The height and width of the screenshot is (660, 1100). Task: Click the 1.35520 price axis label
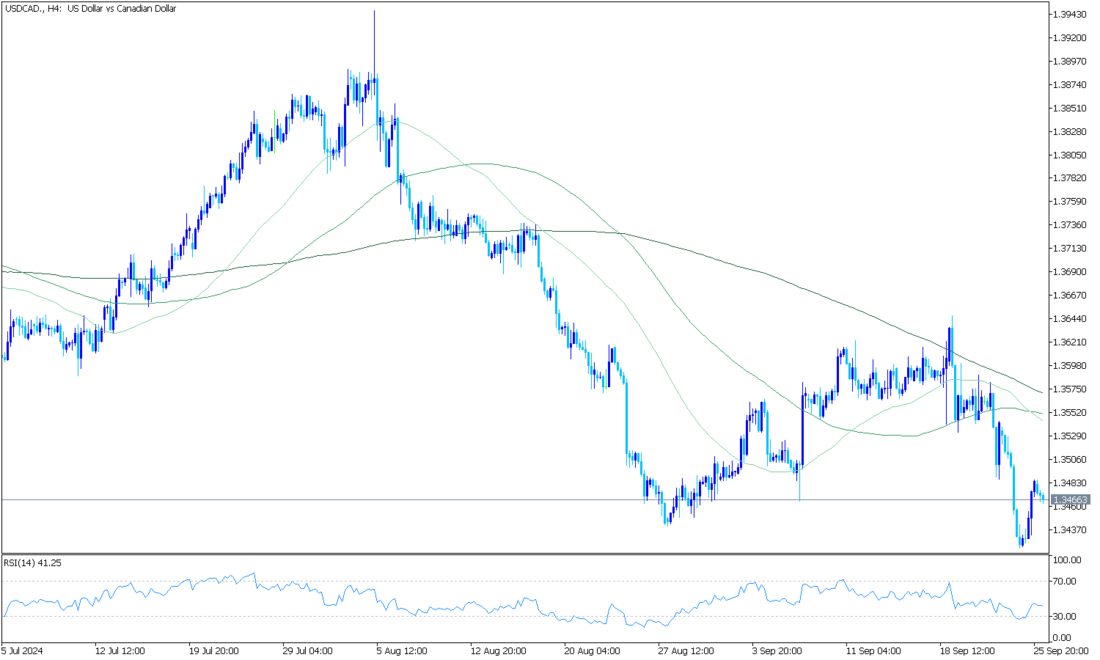pyautogui.click(x=1070, y=413)
